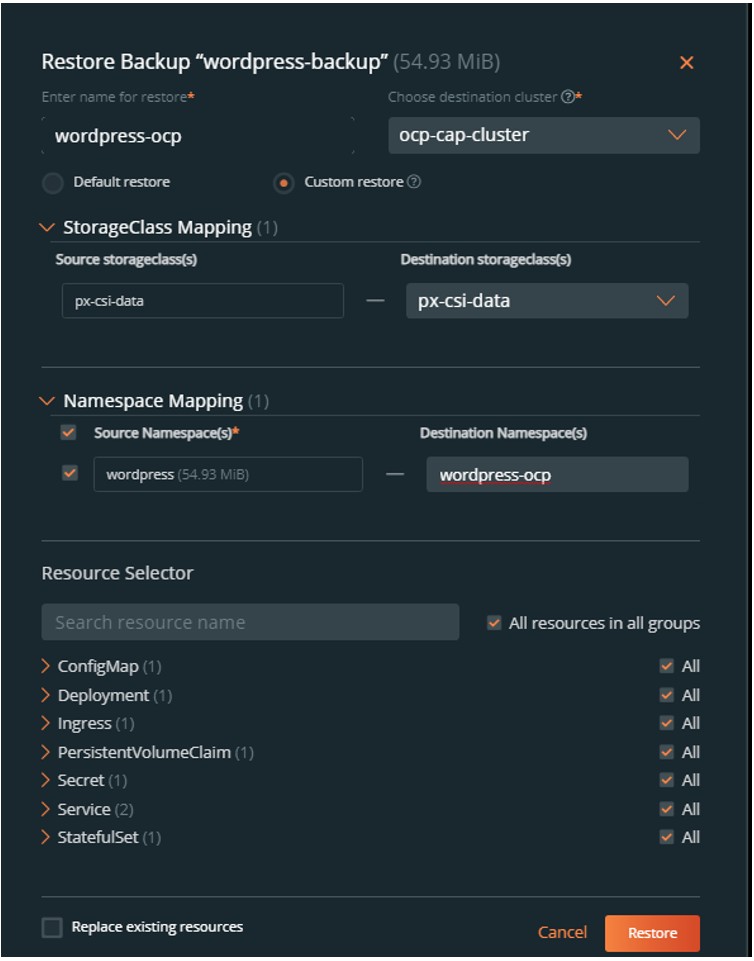Viewport: 754px width, 961px height.
Task: Edit the restore name field wordpress-ocp
Action: 198,136
